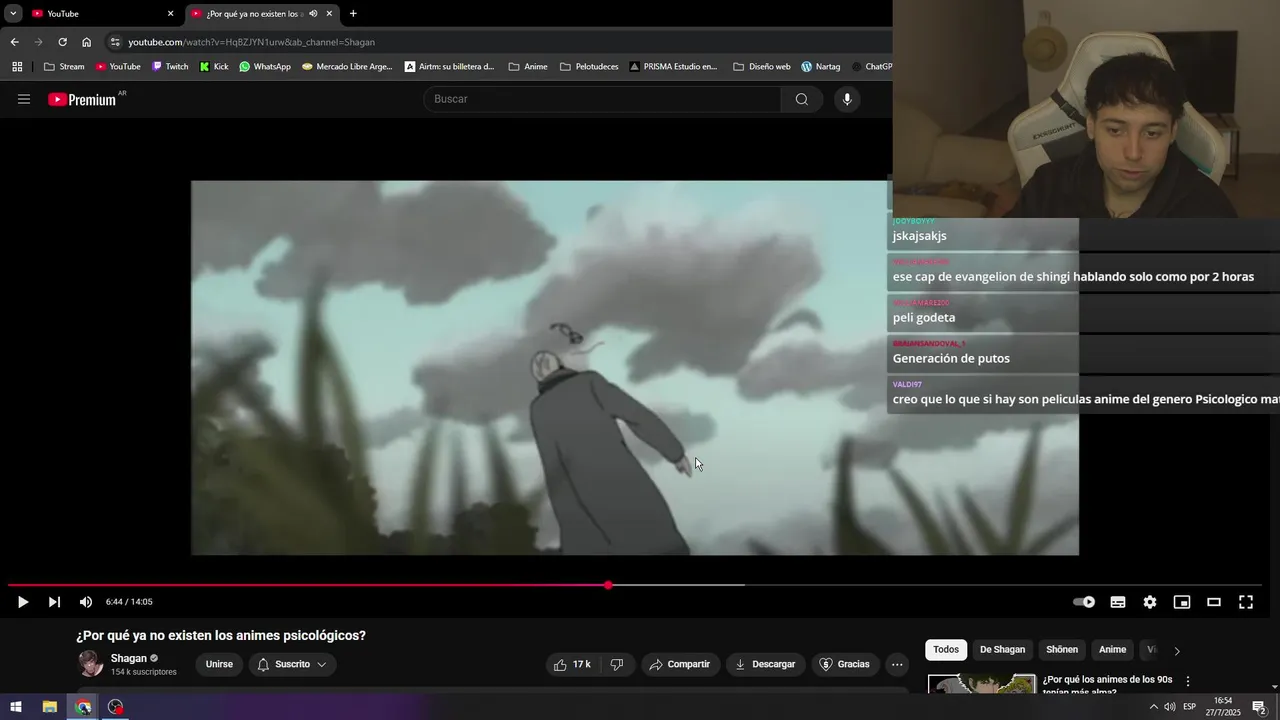Open the Pelotudeces bookmarks folder
The image size is (1280, 720).
point(589,67)
